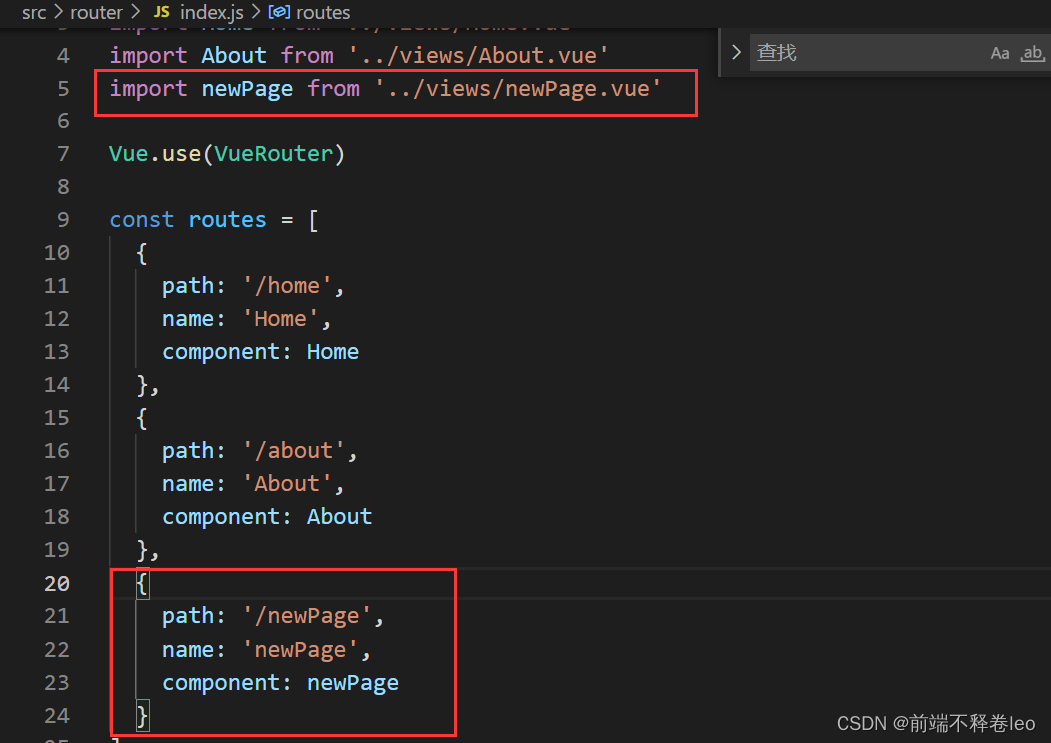Image resolution: width=1051 pixels, height=743 pixels.
Task: Click the newPage component reference on line 23
Action: click(352, 682)
